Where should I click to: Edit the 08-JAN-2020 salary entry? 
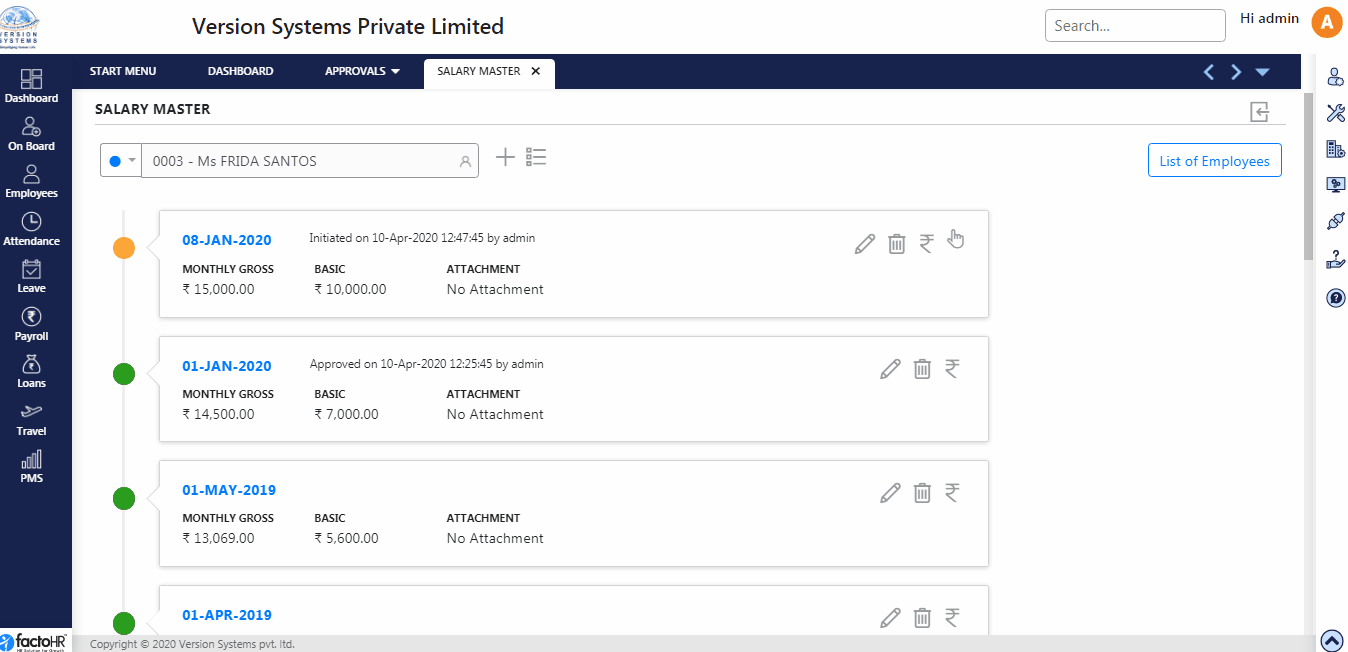[x=865, y=243]
